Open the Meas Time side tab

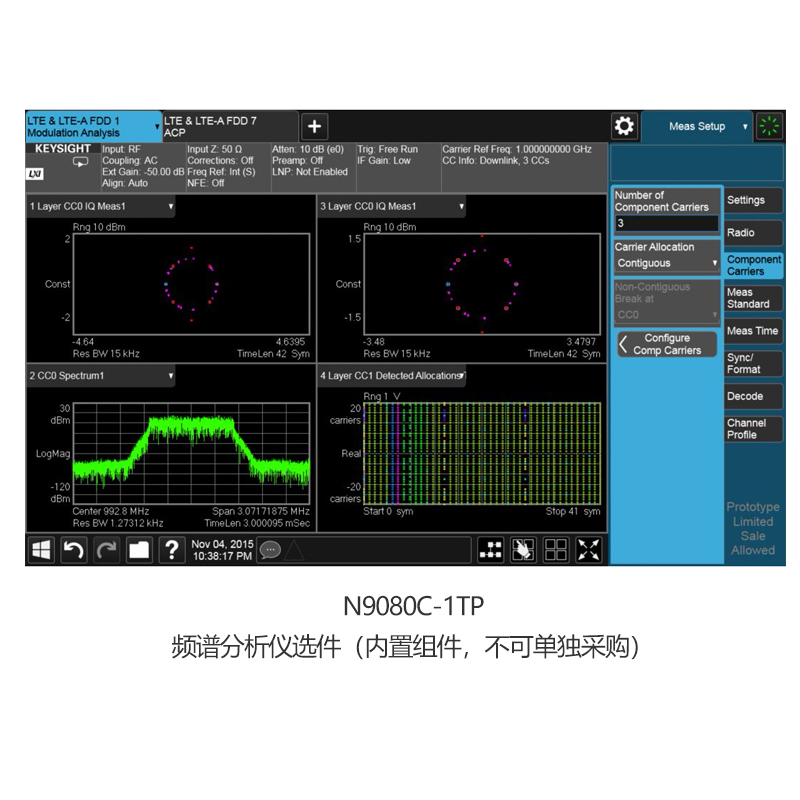753,331
